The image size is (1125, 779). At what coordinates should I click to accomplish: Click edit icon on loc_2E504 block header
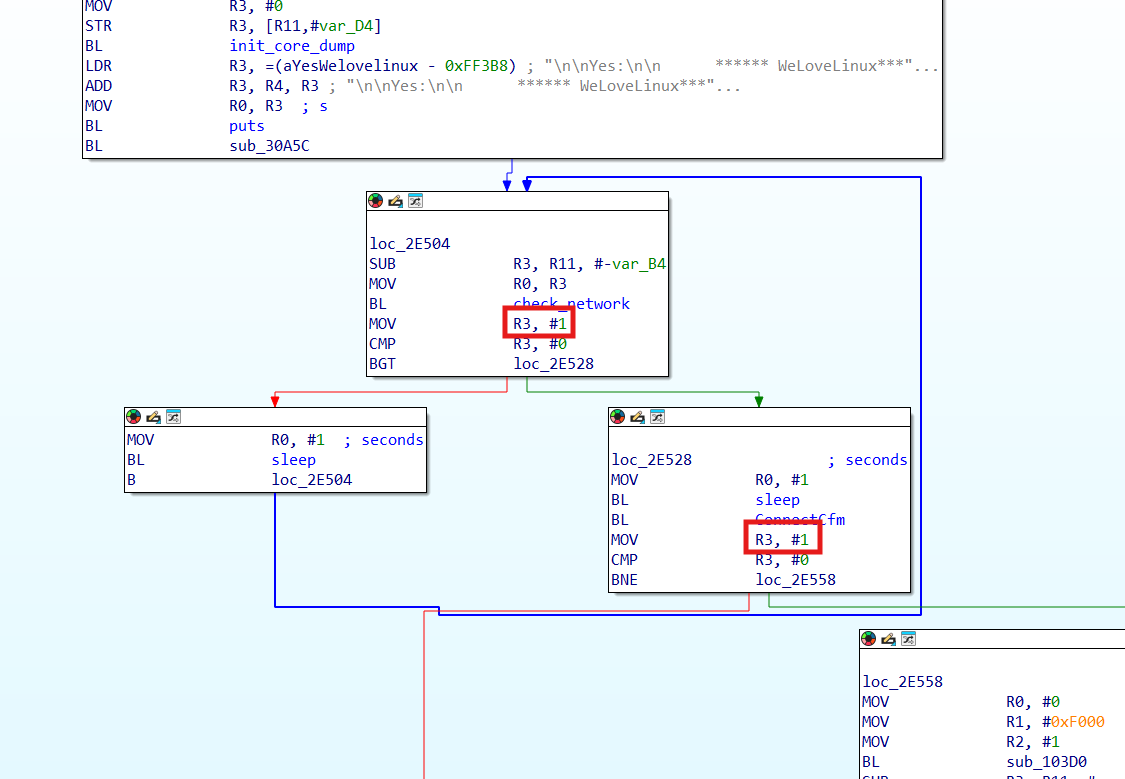click(395, 201)
